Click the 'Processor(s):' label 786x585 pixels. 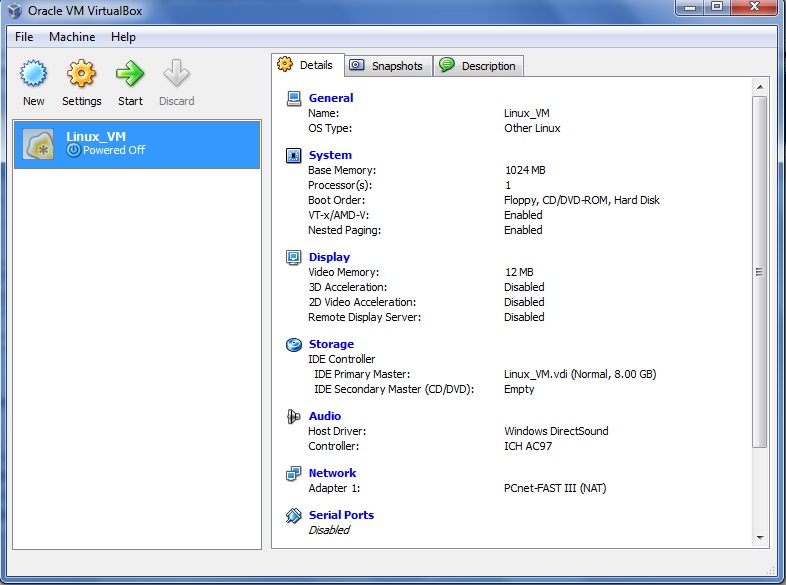pos(340,185)
